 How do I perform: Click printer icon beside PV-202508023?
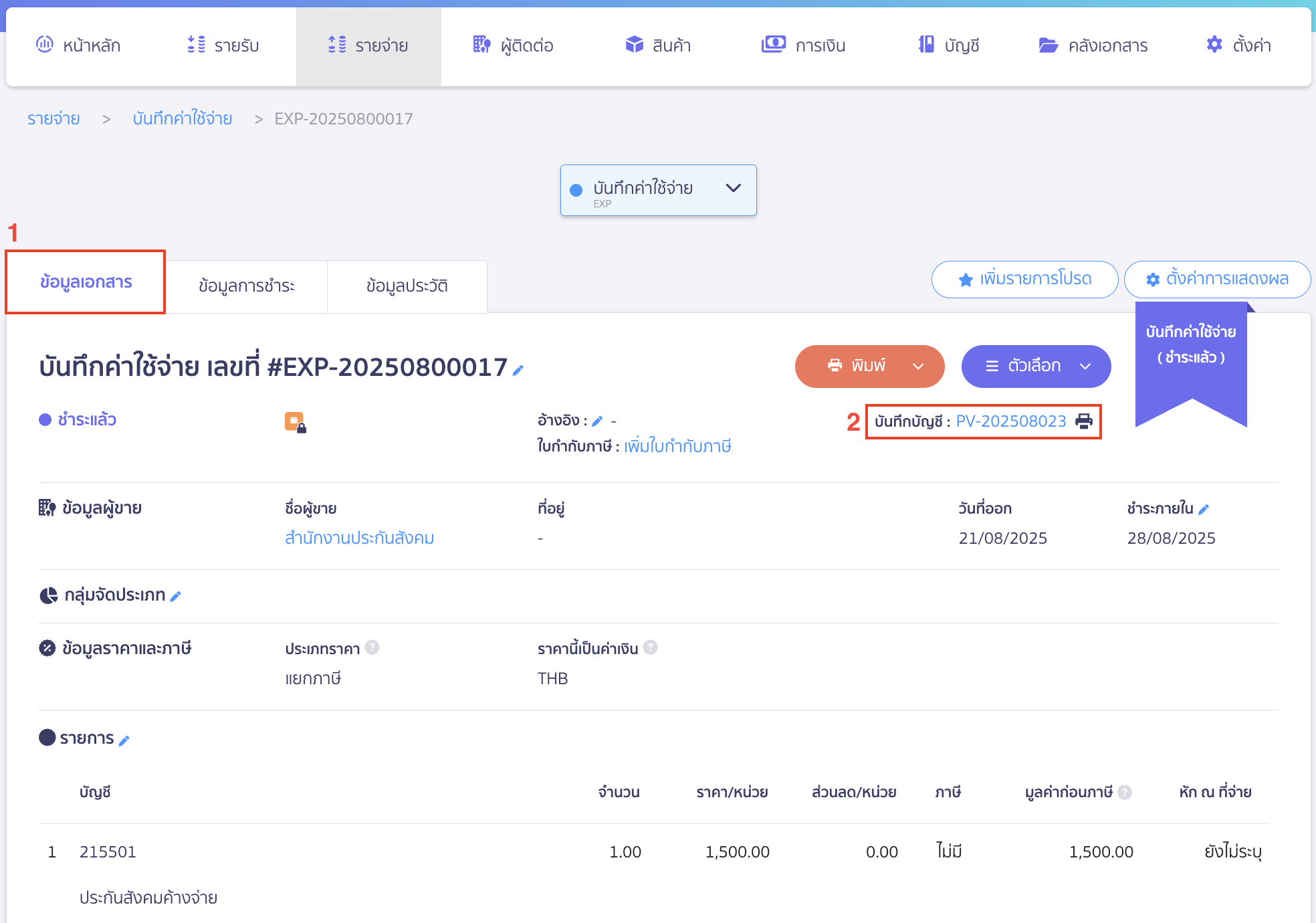tap(1083, 421)
